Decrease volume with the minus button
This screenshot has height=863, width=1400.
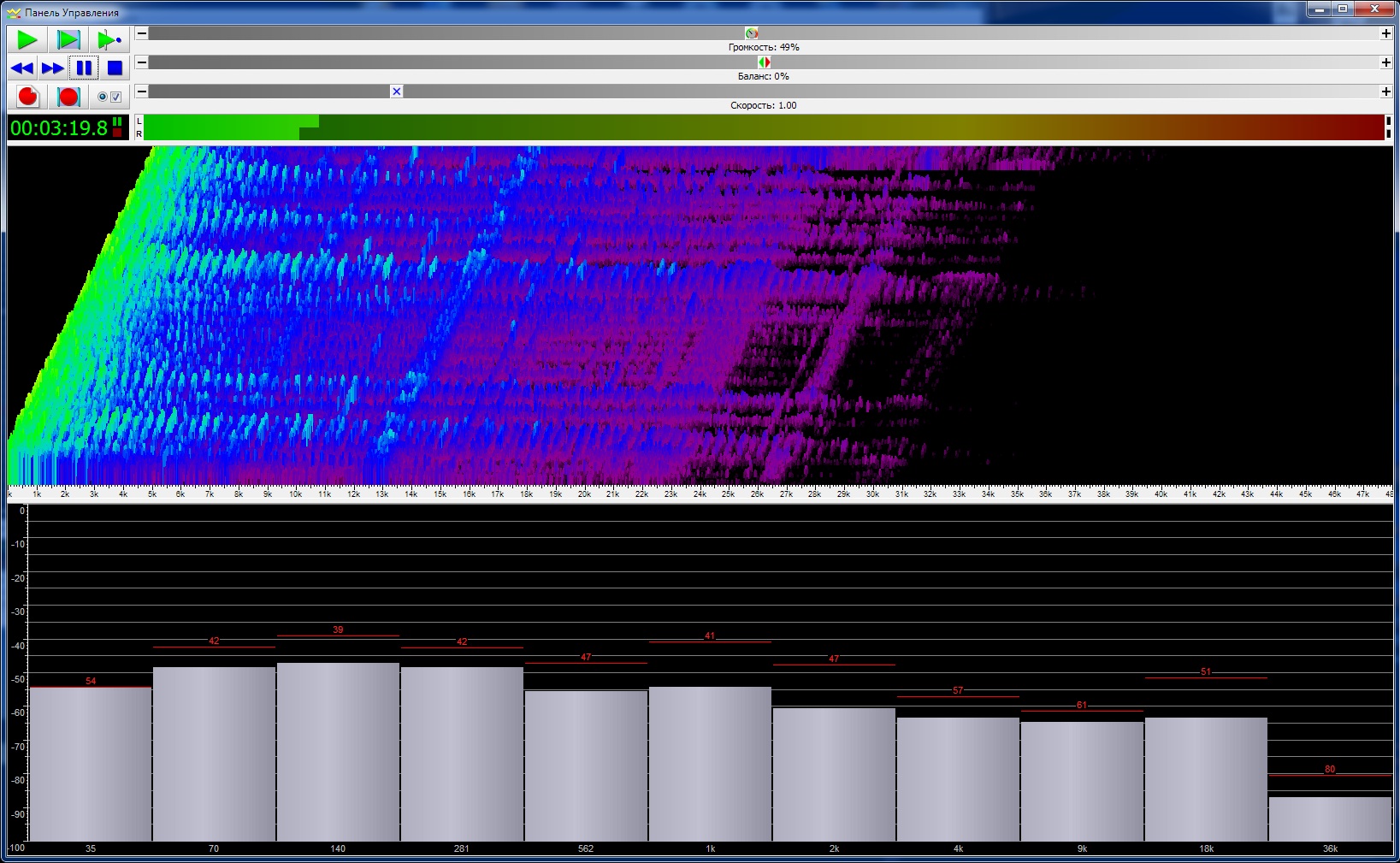click(142, 33)
